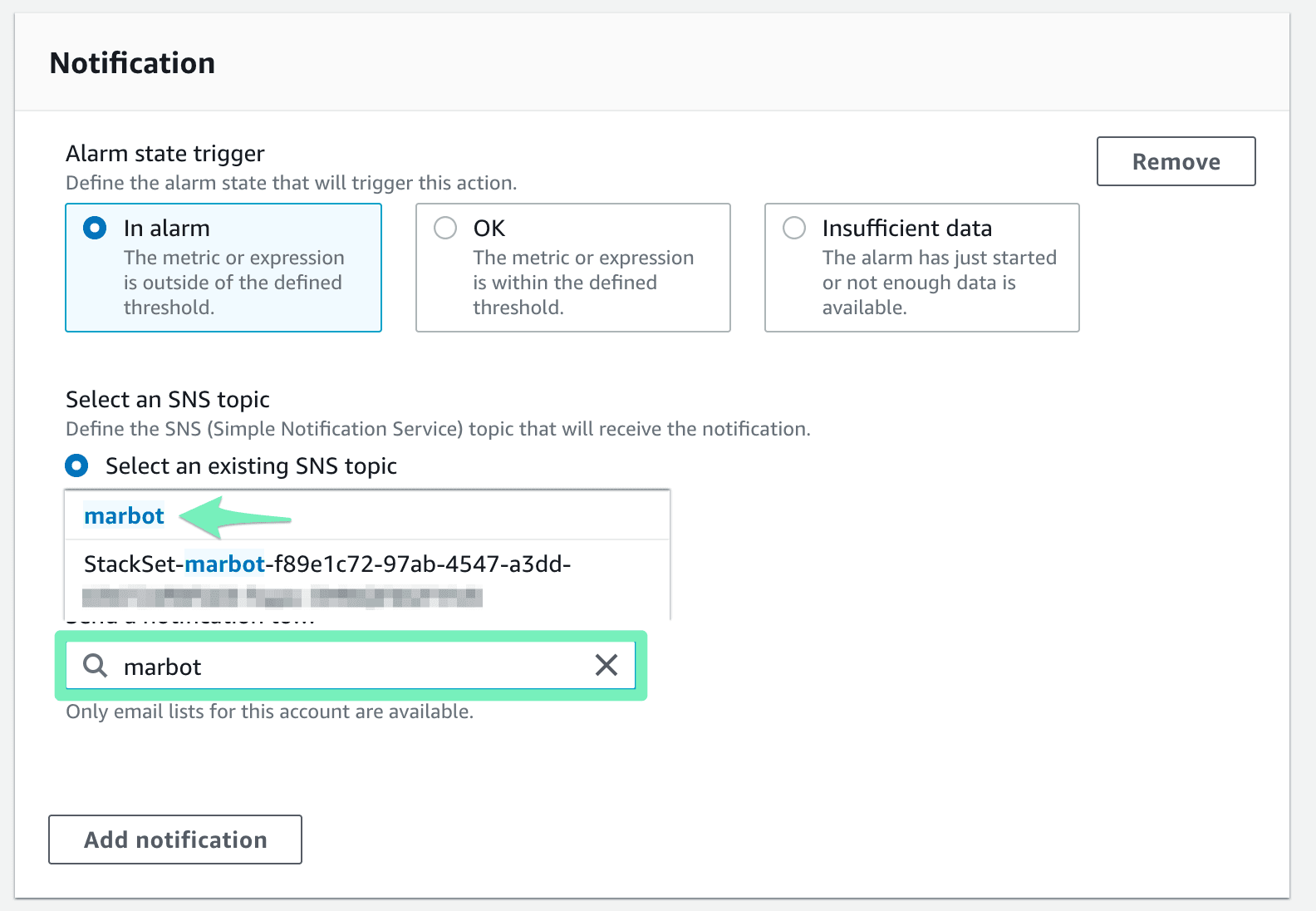The width and height of the screenshot is (1316, 911).
Task: Click the Remove notification button
Action: click(x=1176, y=161)
